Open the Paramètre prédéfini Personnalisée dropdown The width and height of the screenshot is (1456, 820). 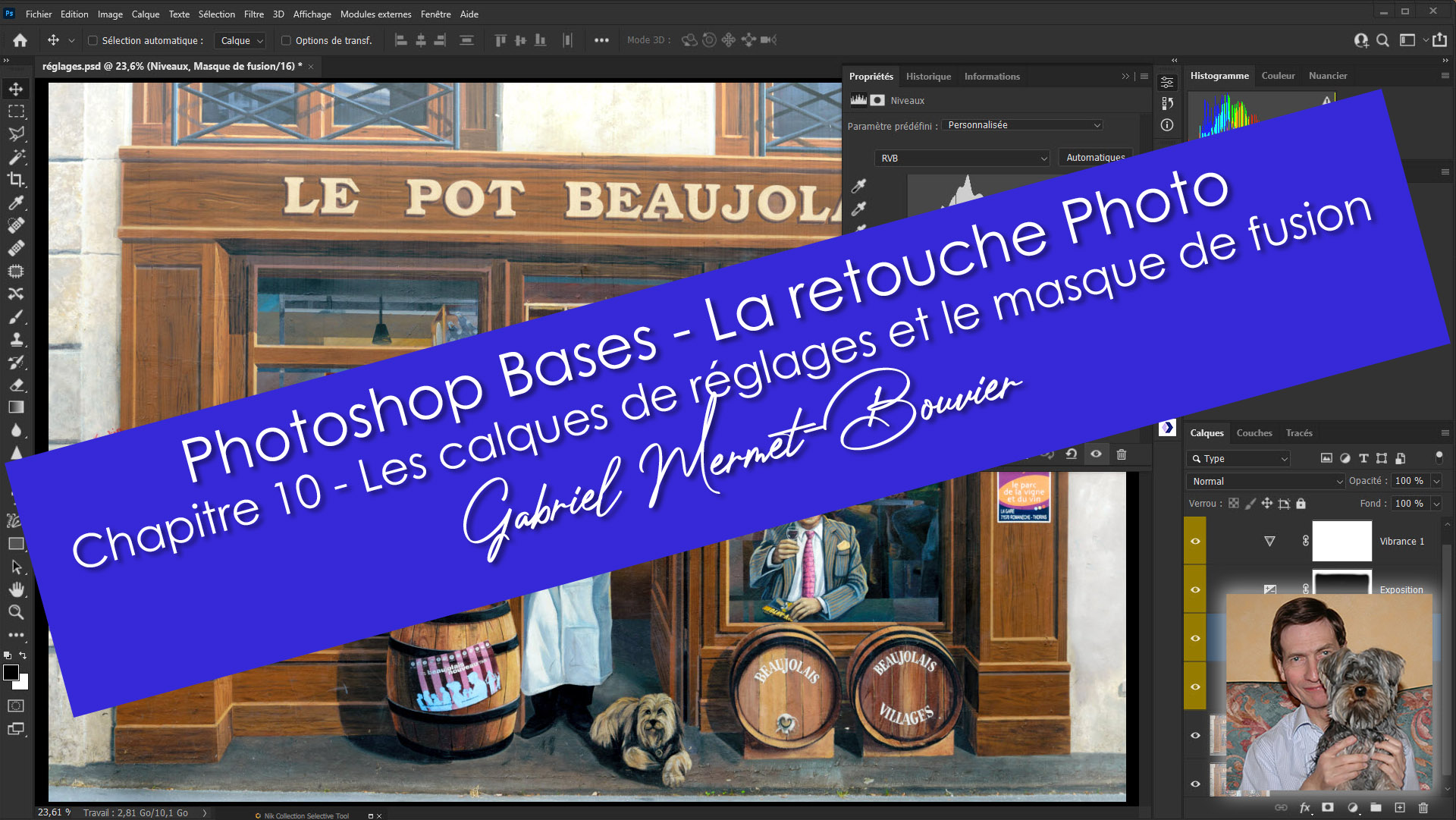pyautogui.click(x=1021, y=125)
